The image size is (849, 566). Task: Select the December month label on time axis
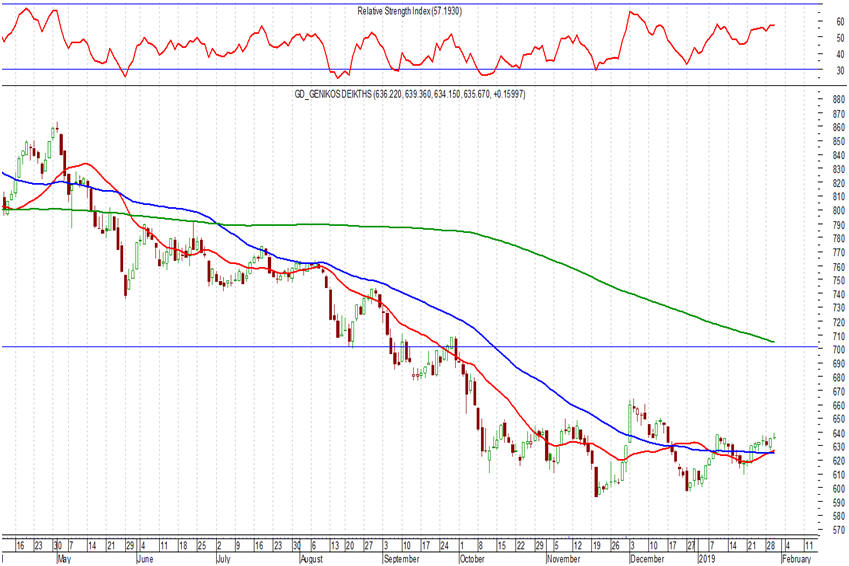coord(647,559)
